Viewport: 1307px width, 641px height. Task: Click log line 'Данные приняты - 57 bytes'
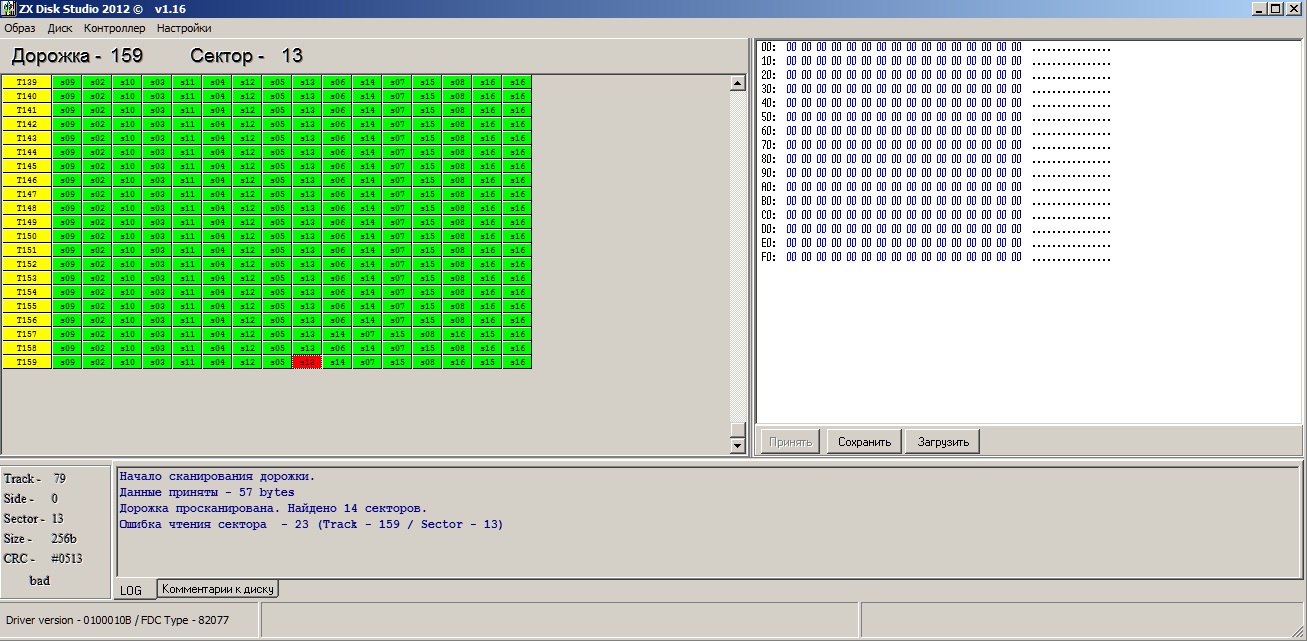click(x=207, y=492)
